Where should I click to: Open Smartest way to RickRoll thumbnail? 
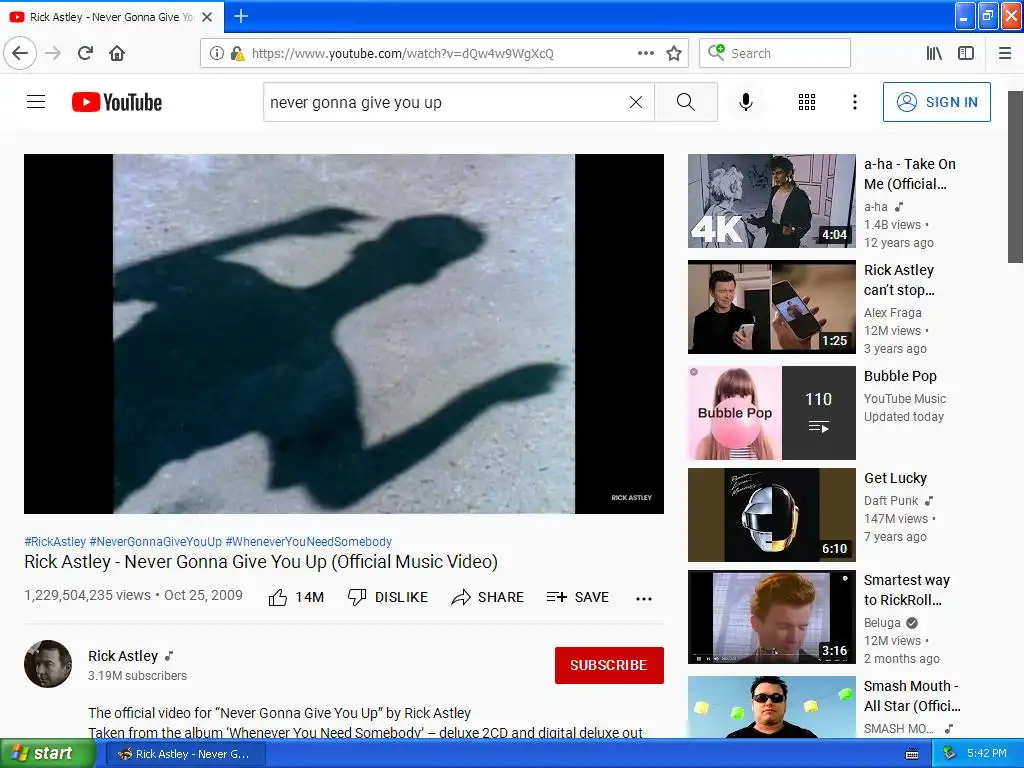(771, 617)
